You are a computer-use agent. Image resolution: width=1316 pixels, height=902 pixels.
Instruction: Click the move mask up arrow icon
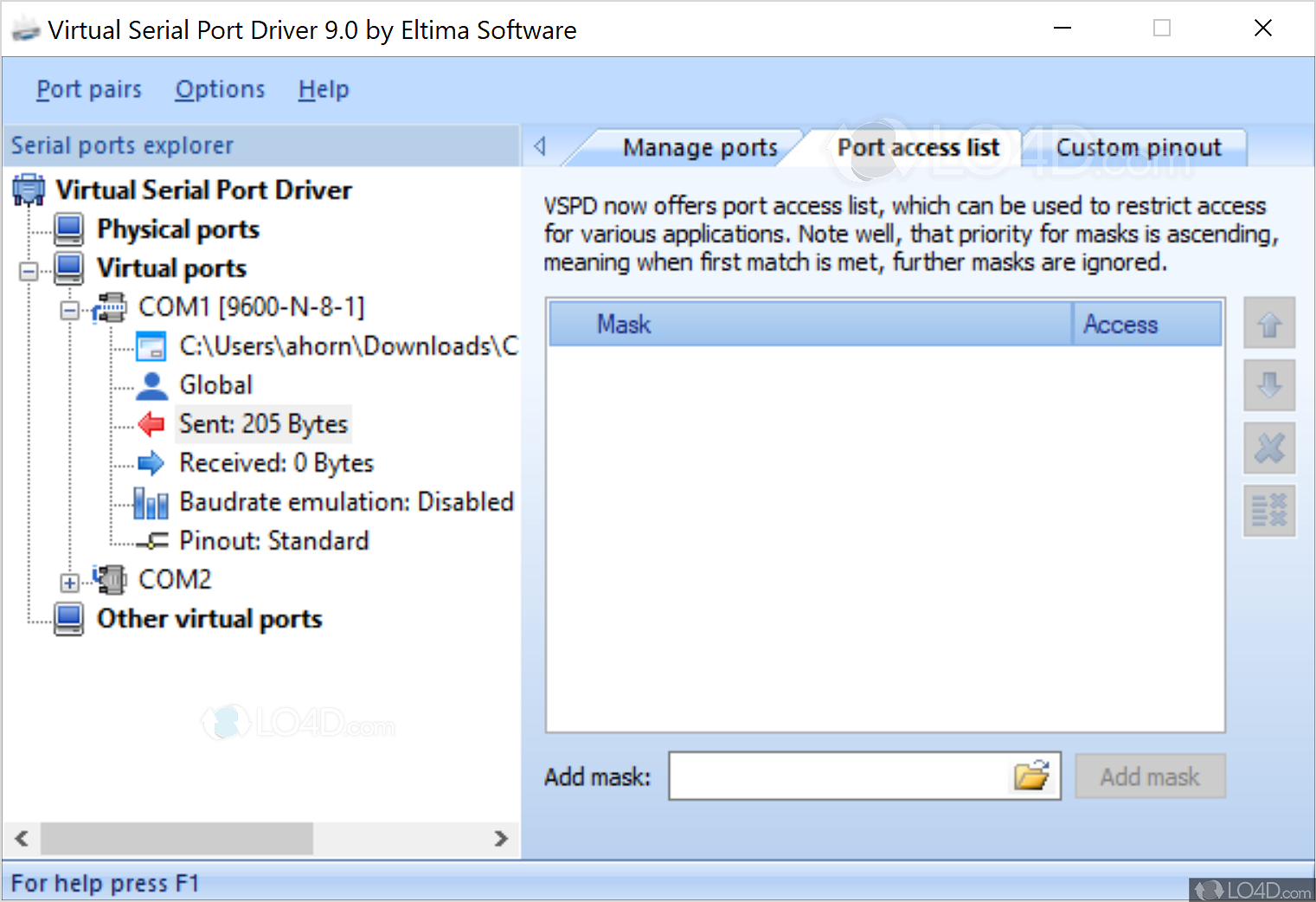pos(1269,325)
